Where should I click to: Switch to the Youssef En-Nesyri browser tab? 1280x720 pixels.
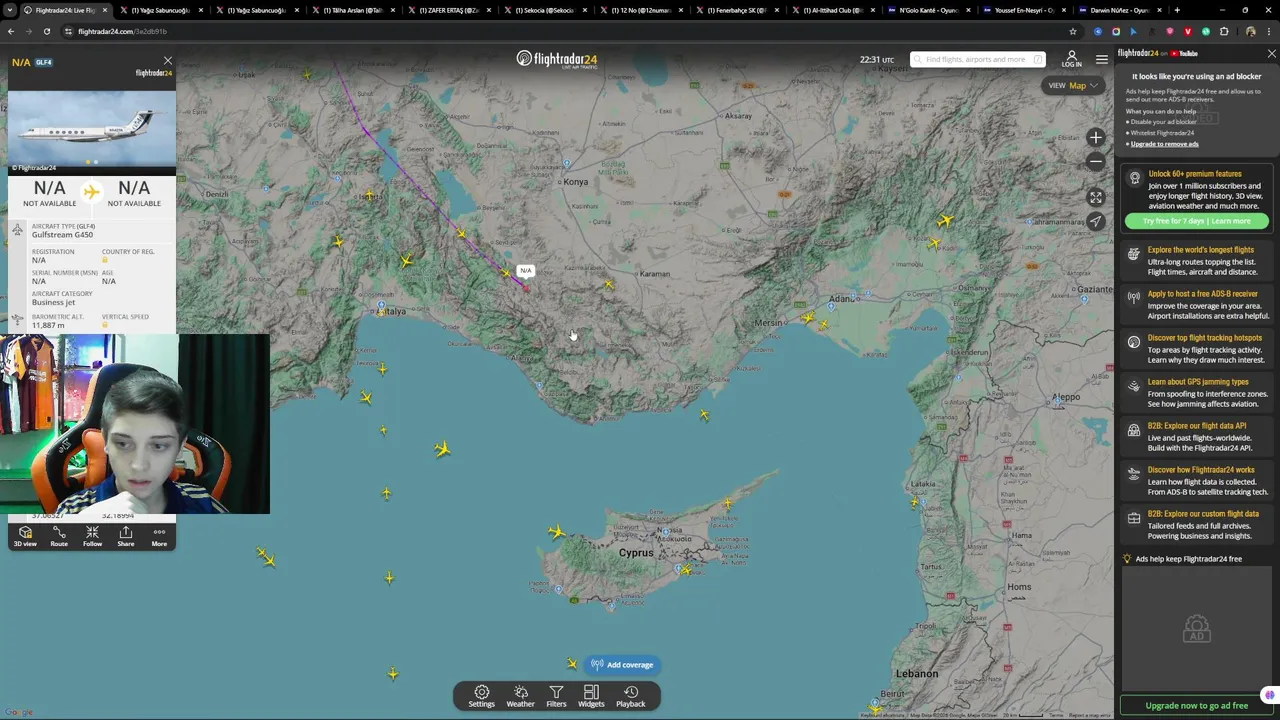click(1024, 10)
